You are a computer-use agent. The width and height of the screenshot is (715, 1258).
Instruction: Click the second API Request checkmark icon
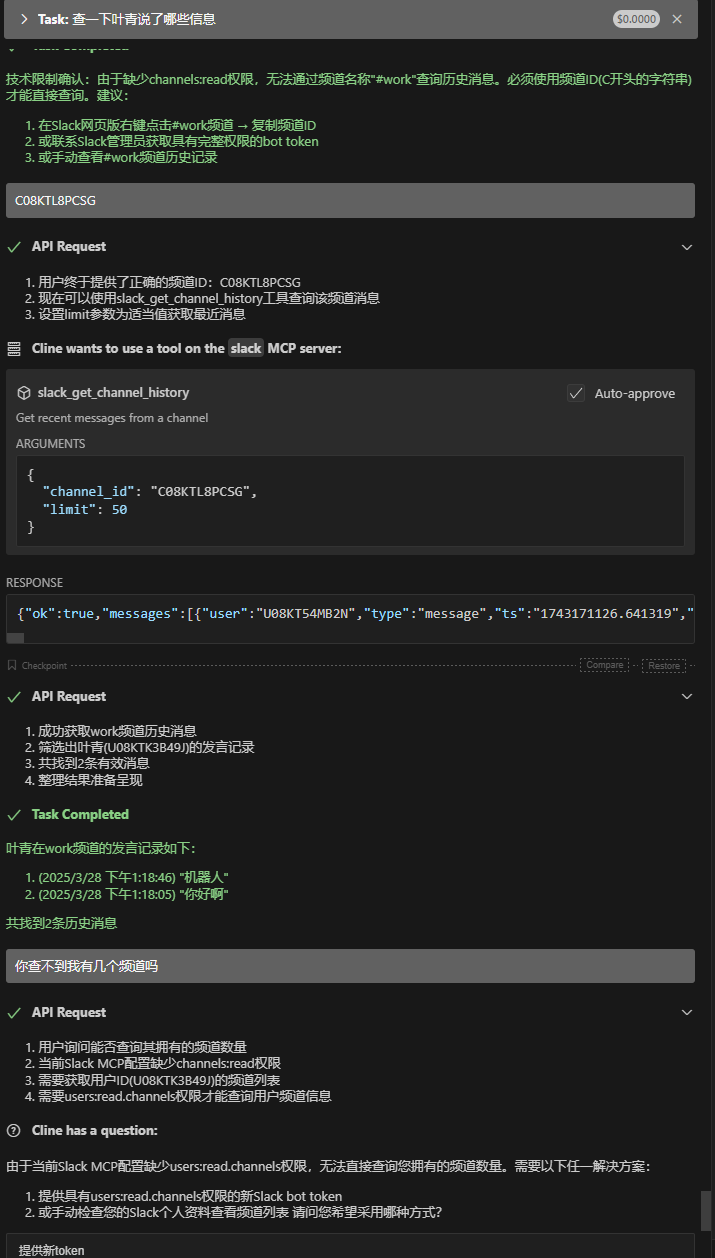(13, 697)
